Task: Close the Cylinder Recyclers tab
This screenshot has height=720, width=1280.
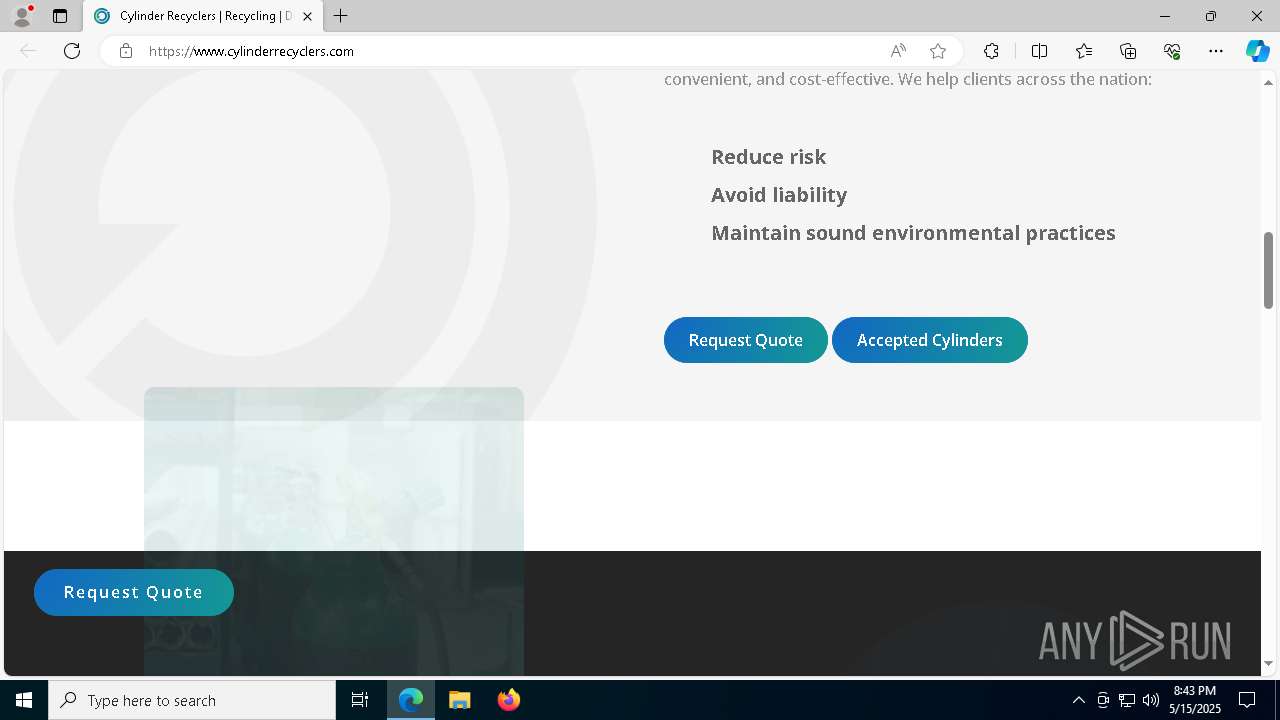Action: coord(307,16)
